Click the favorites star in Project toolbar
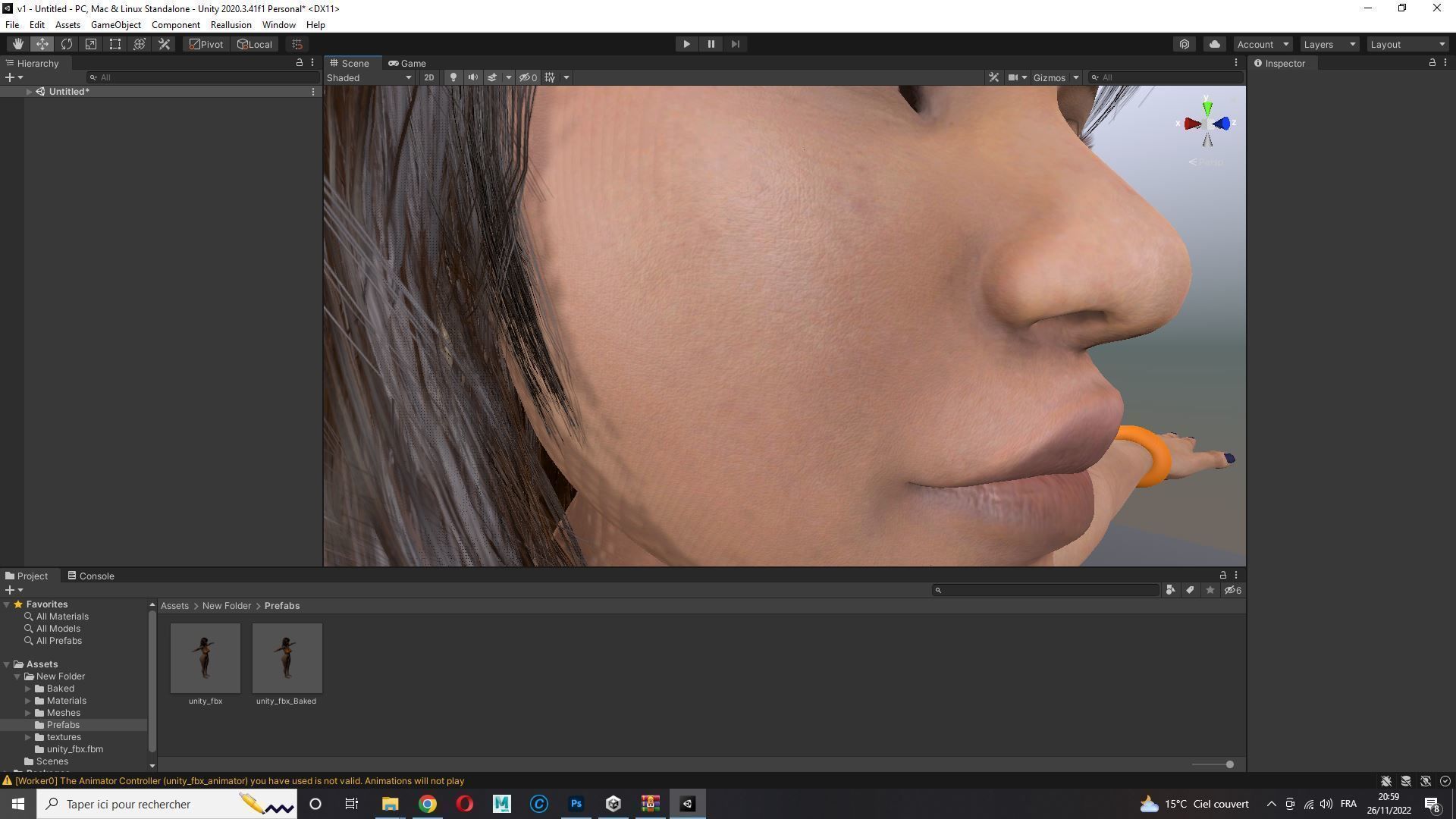 pyautogui.click(x=1210, y=590)
